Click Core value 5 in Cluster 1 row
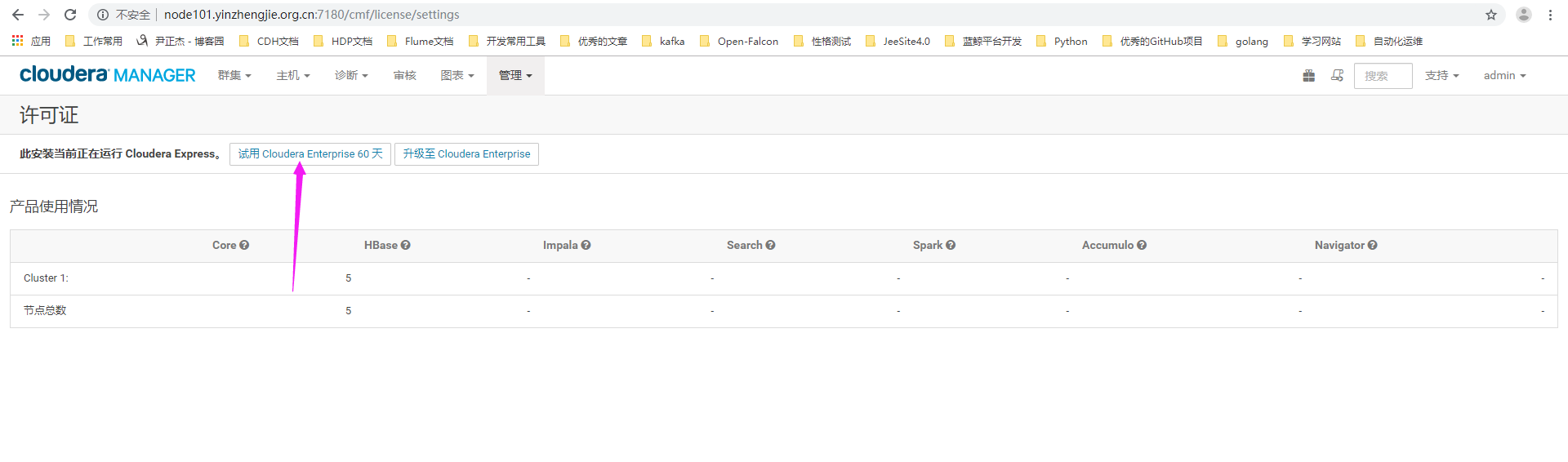Screen dimensions: 1568x462 pyautogui.click(x=348, y=278)
